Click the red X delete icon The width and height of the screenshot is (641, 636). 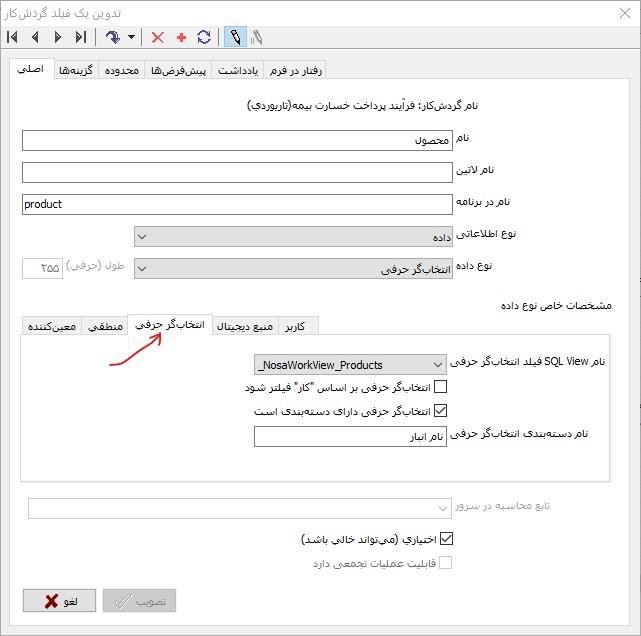[157, 37]
